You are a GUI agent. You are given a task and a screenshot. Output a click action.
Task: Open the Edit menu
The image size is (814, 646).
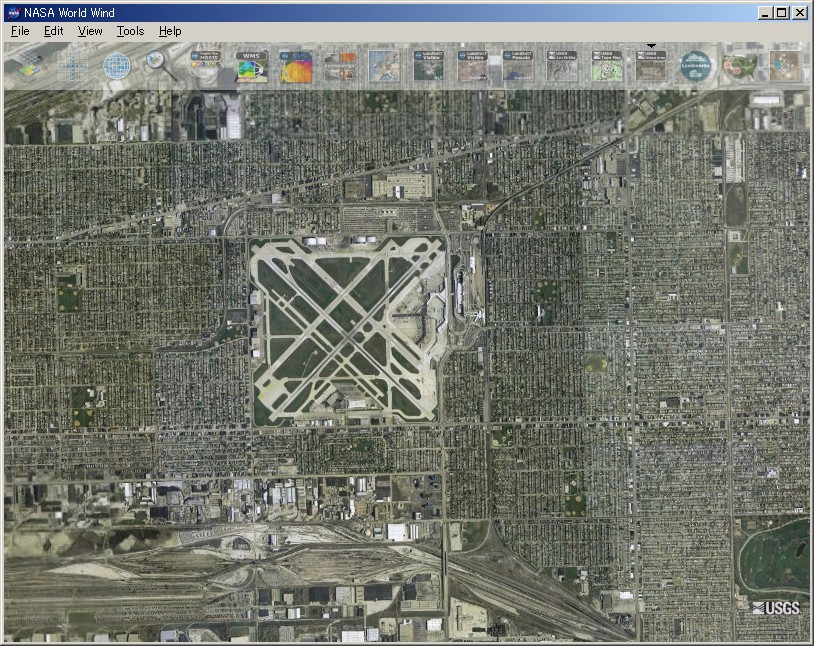53,31
